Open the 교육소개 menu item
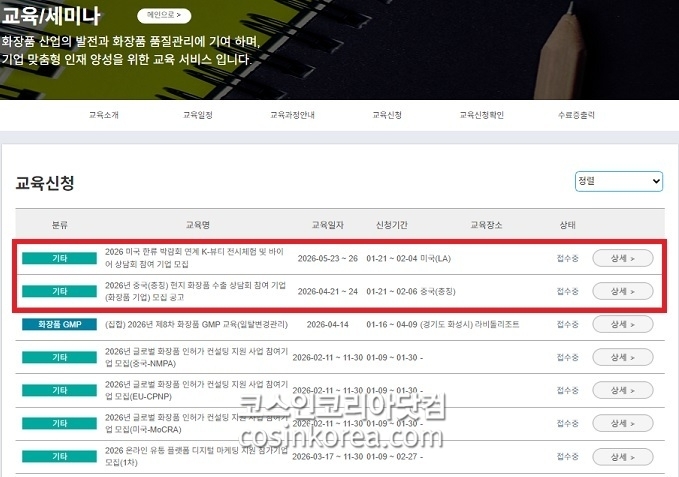The image size is (679, 477). pos(104,115)
